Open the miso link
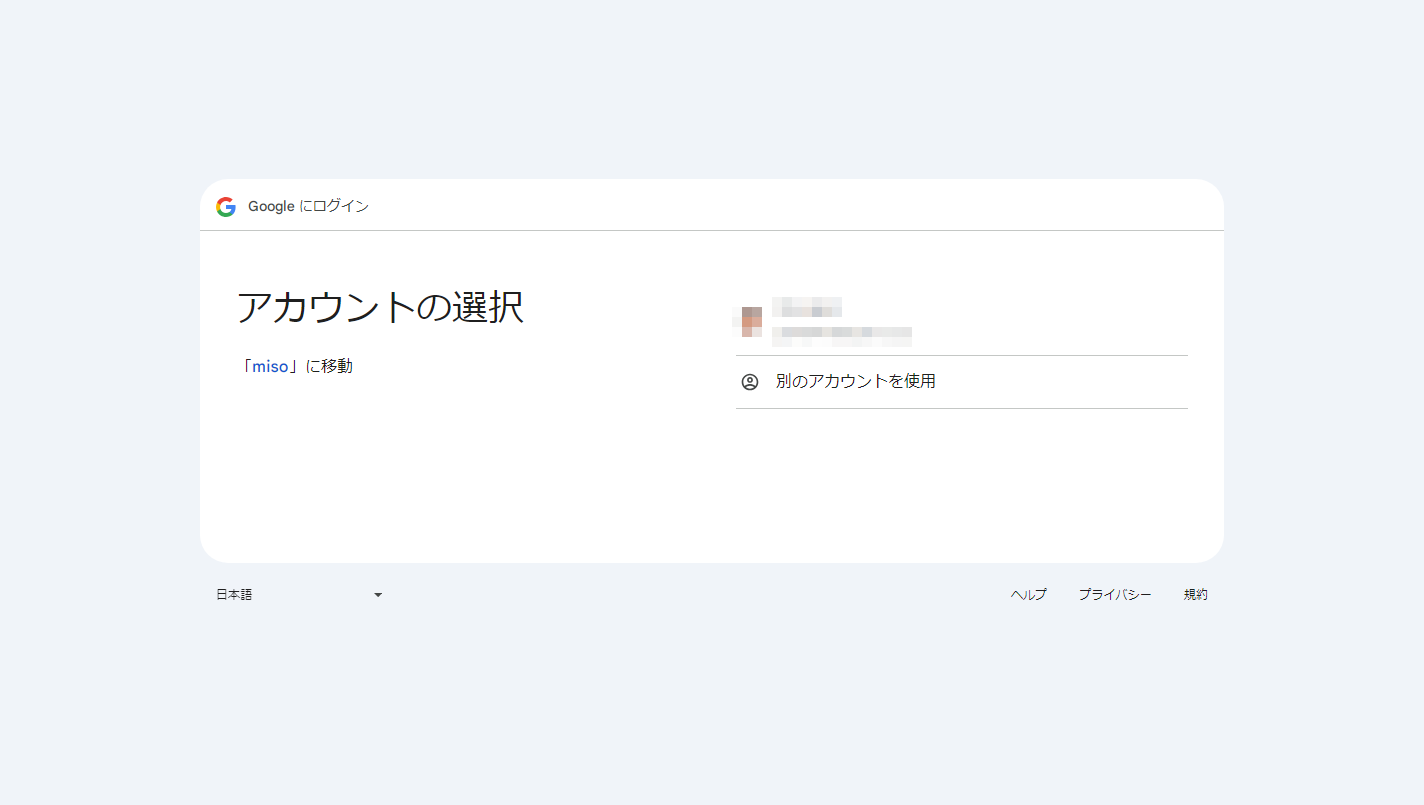Image resolution: width=1424 pixels, height=805 pixels. click(x=269, y=367)
